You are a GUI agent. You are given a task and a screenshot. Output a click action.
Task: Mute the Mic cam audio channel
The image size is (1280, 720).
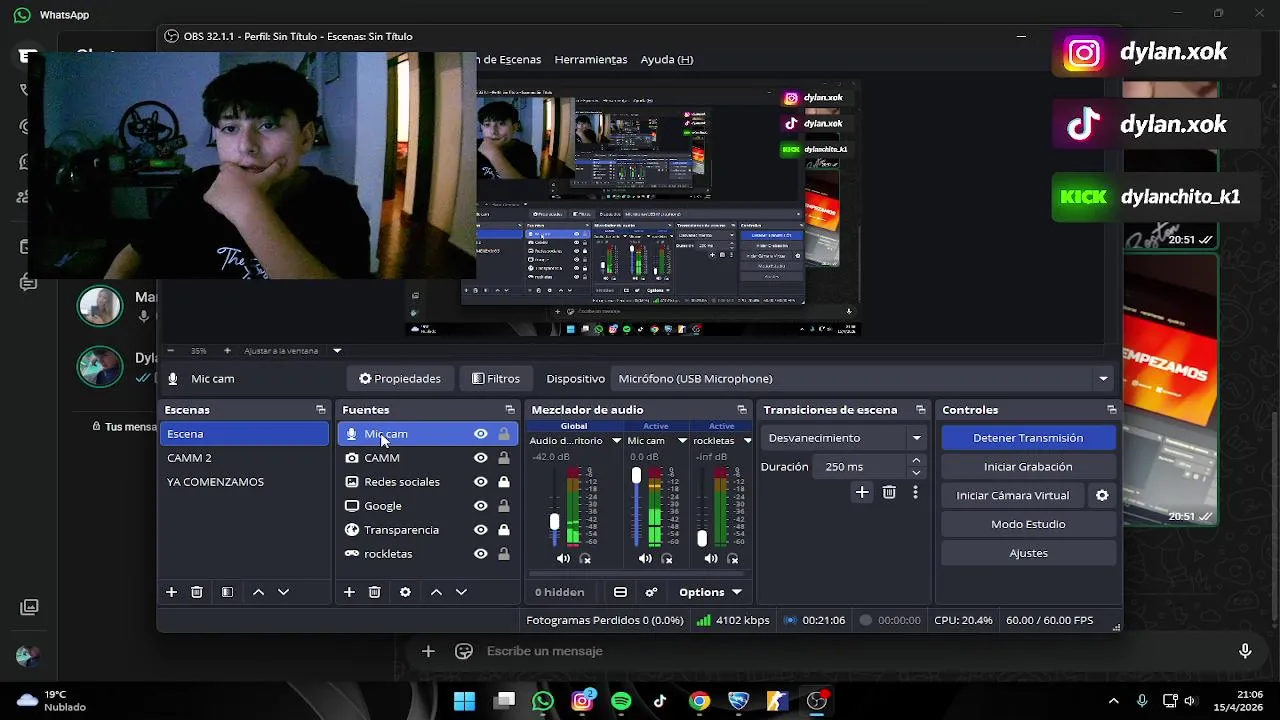coord(645,559)
